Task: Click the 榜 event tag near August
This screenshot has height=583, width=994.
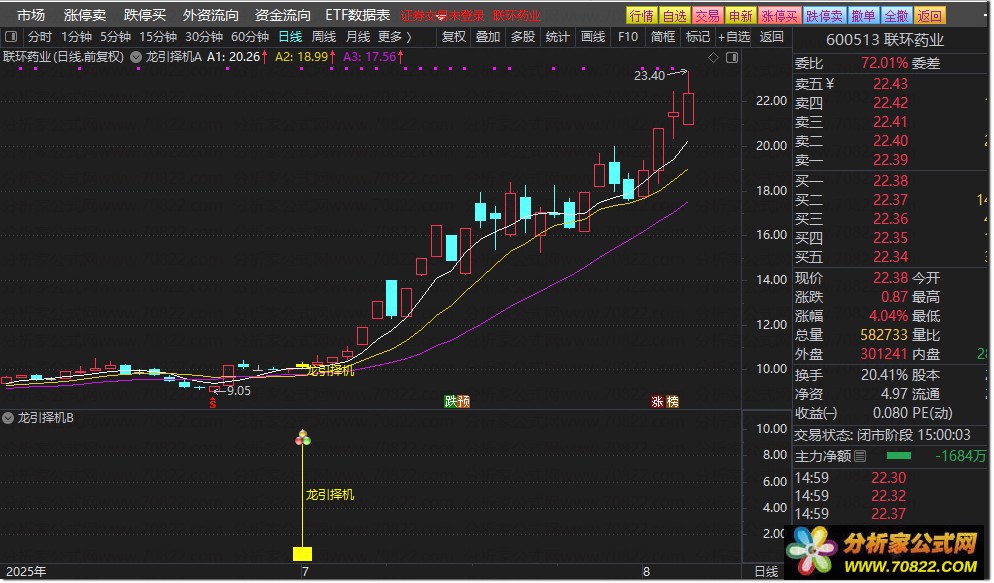Action: (672, 401)
